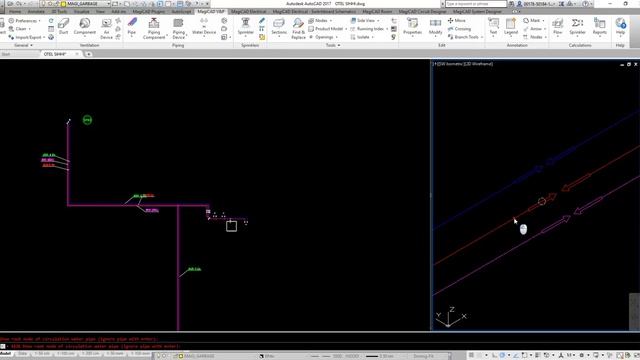Open MagiCAD Help
Image resolution: width=640 pixels, height=360 pixels.
(x=620, y=27)
